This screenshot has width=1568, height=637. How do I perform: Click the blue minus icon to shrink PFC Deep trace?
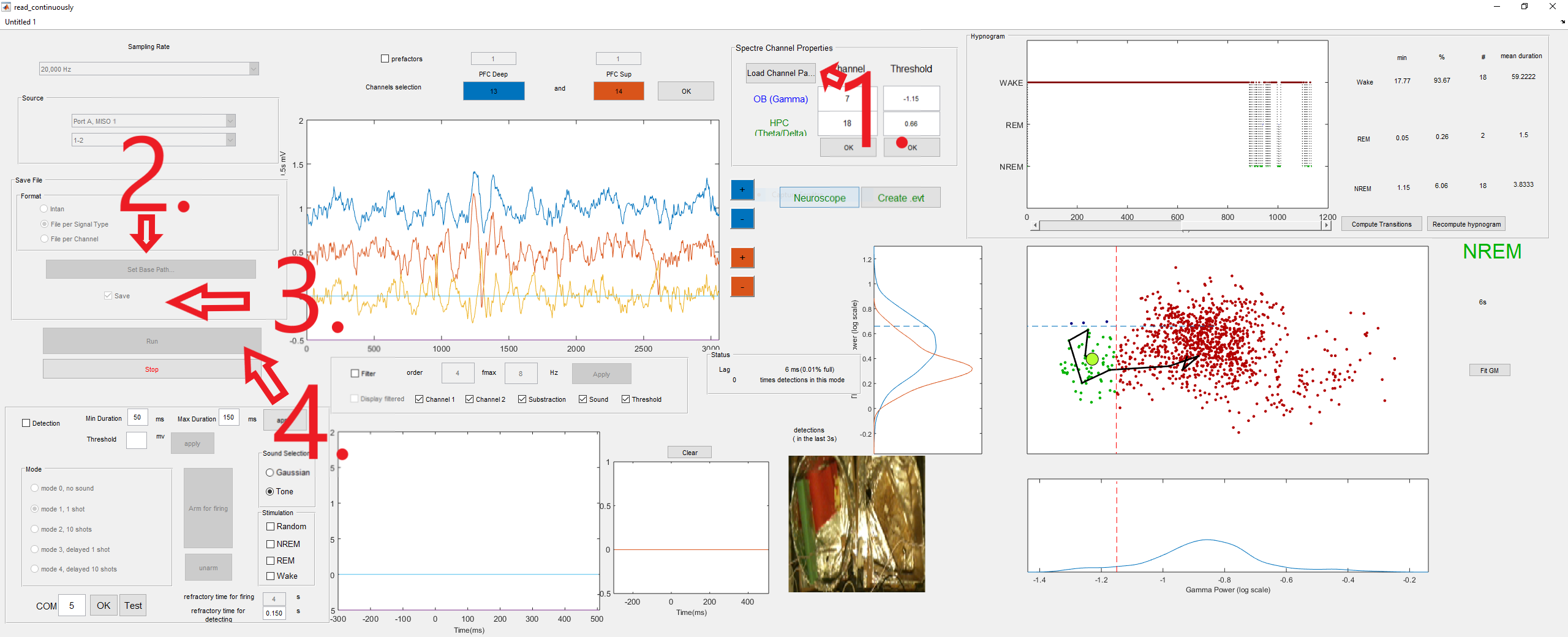742,218
